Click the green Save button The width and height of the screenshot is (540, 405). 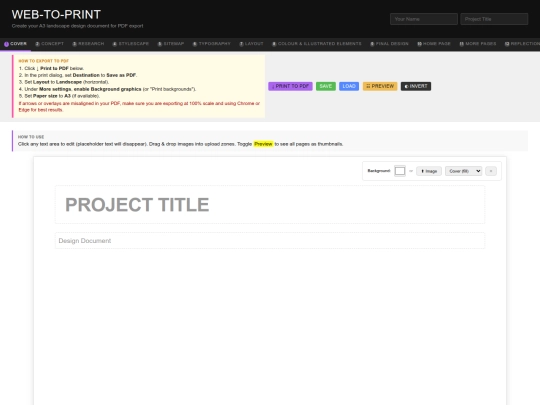point(326,86)
